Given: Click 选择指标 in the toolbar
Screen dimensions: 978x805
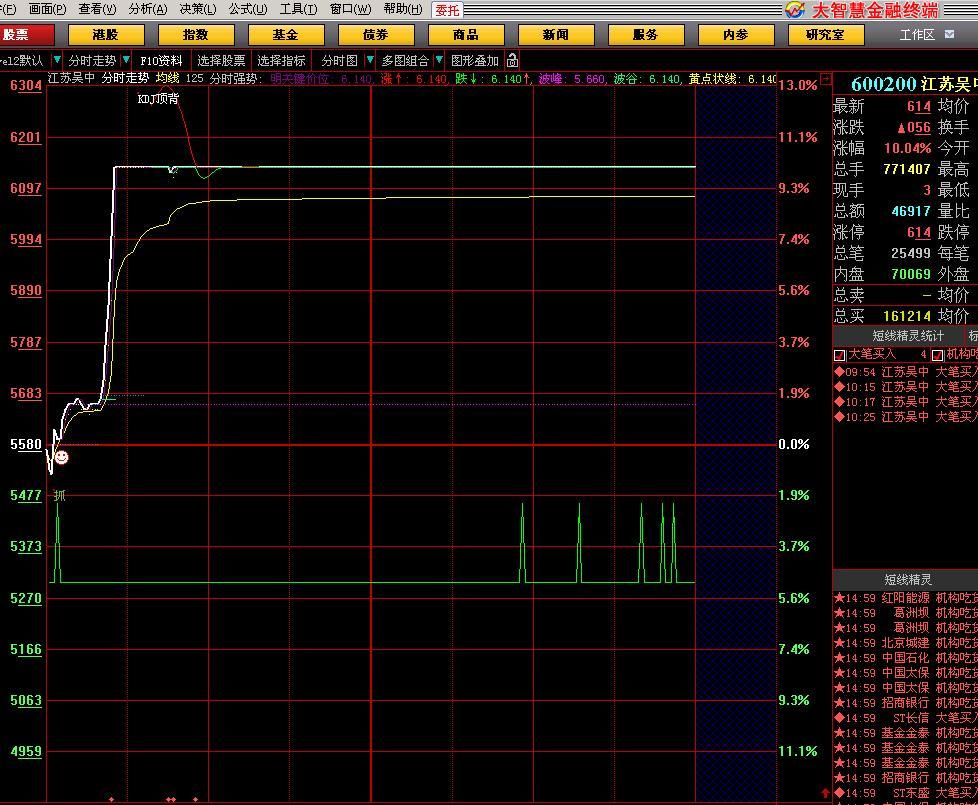Looking at the screenshot, I should pyautogui.click(x=281, y=60).
